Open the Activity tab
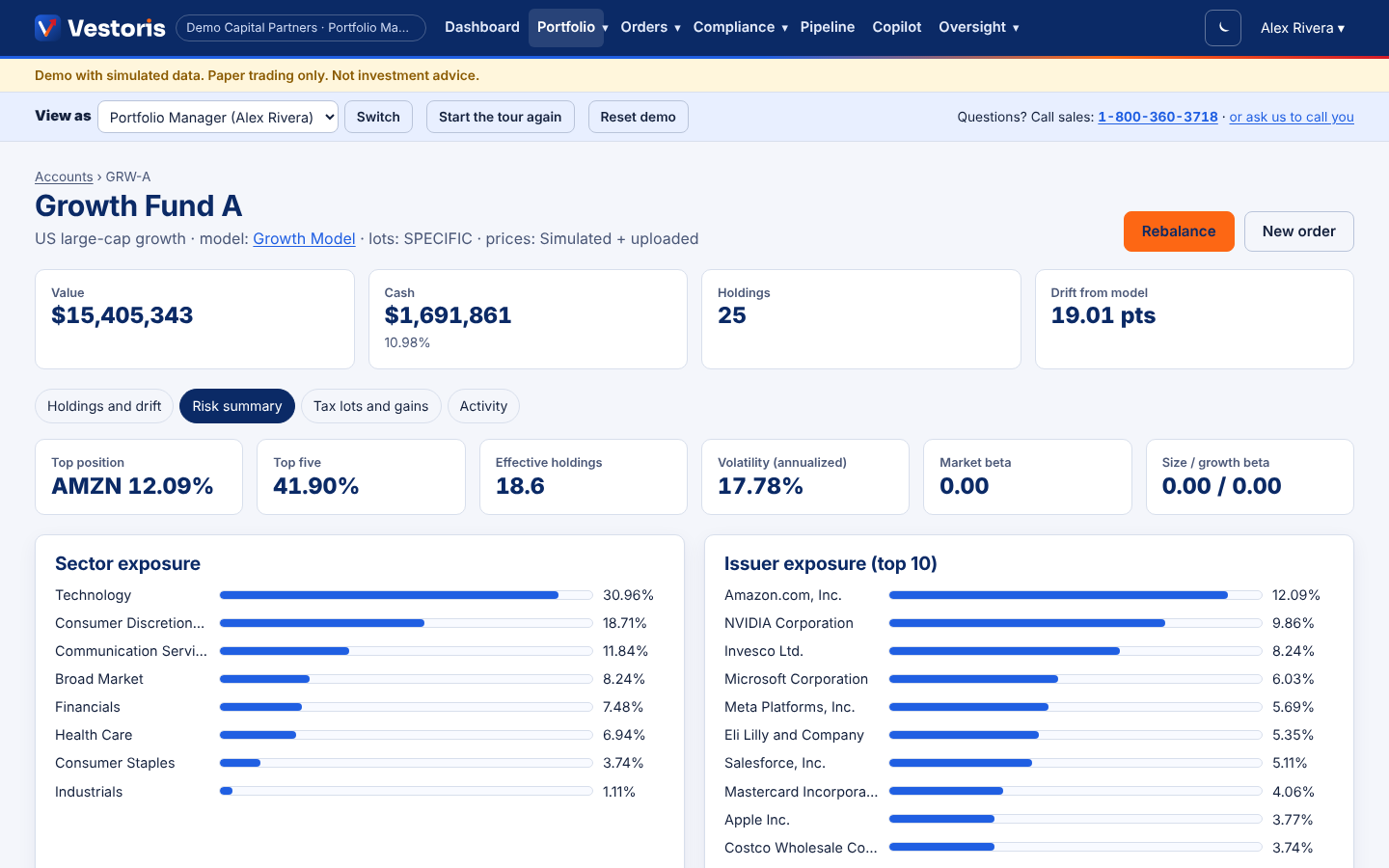1389x868 pixels. [x=483, y=406]
